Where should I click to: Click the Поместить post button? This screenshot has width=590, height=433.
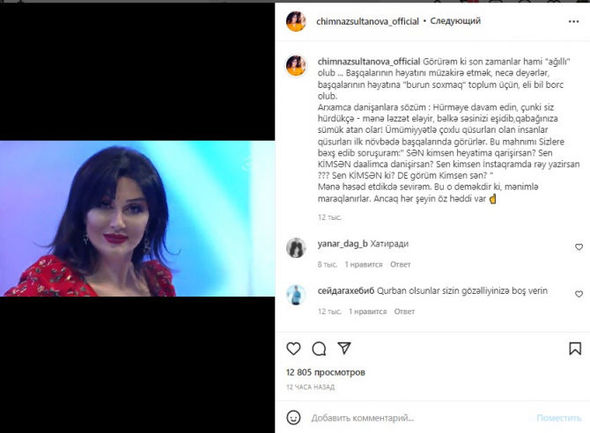559,418
